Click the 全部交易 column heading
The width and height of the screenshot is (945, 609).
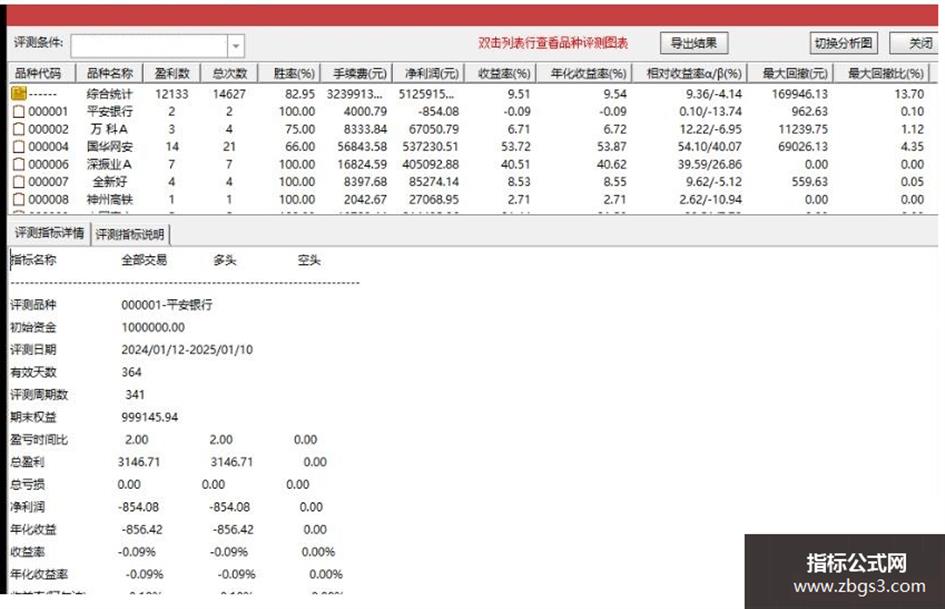pos(144,260)
